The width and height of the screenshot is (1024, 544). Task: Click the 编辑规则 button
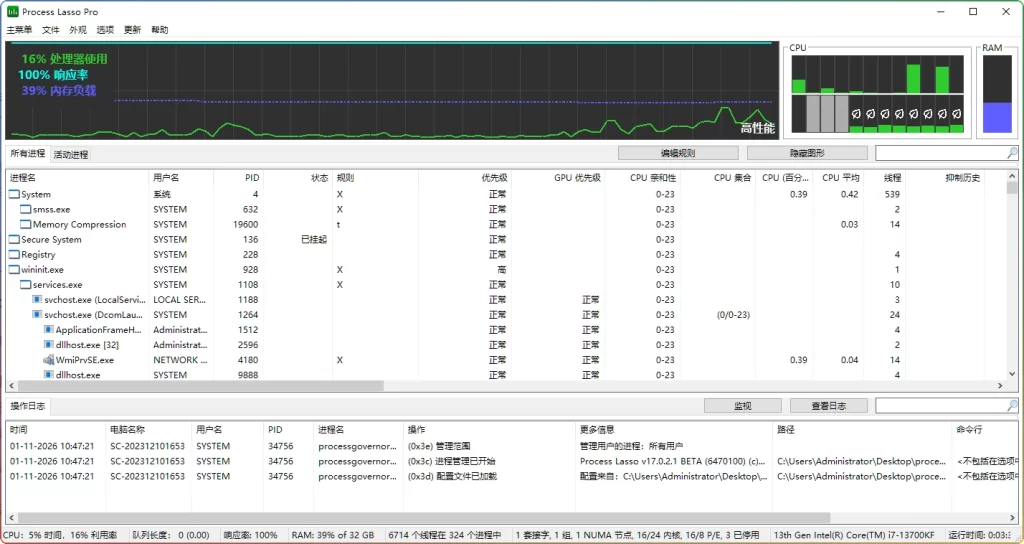pyautogui.click(x=678, y=153)
